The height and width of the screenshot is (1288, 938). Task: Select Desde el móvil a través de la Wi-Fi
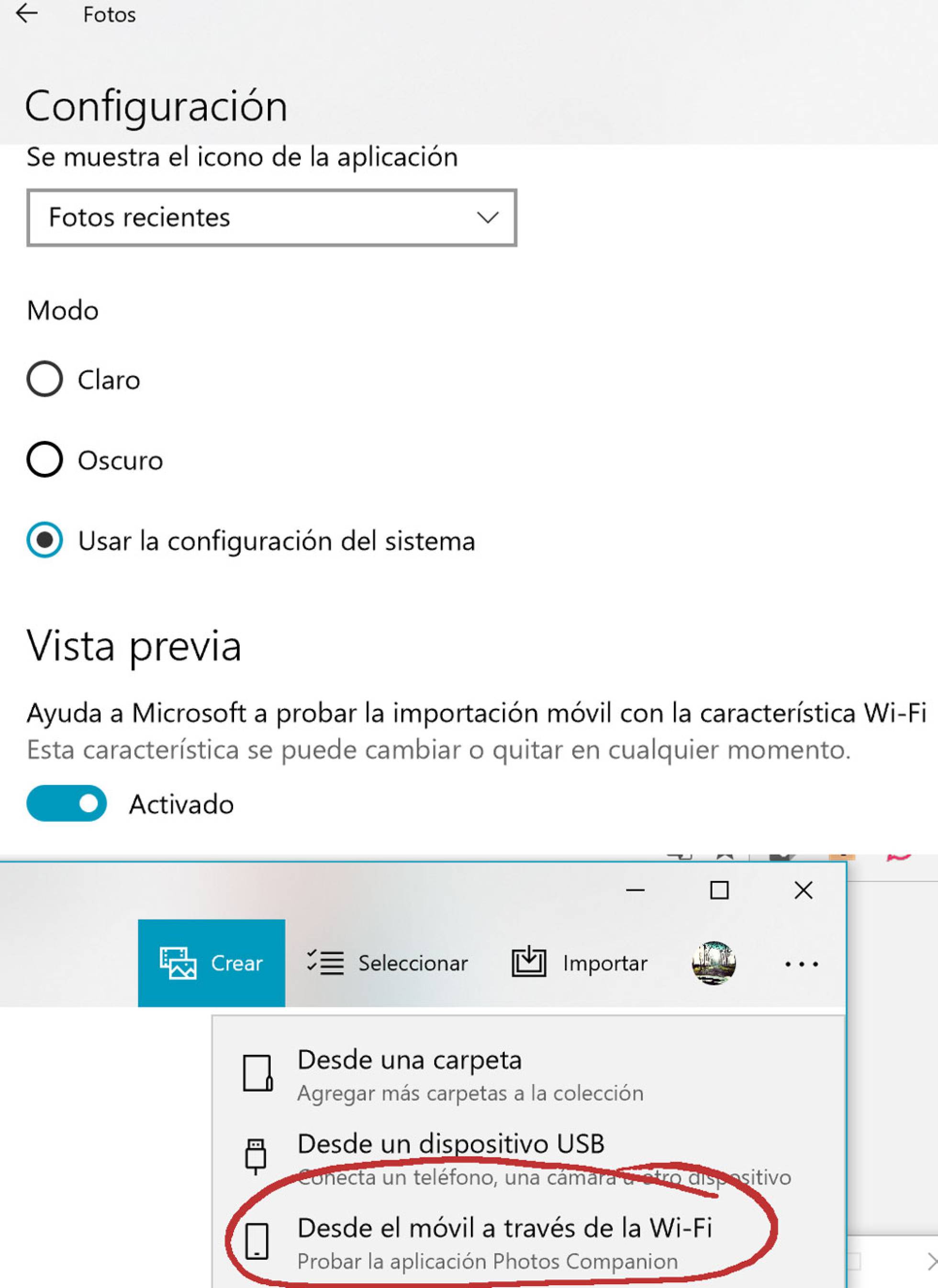coord(504,1228)
